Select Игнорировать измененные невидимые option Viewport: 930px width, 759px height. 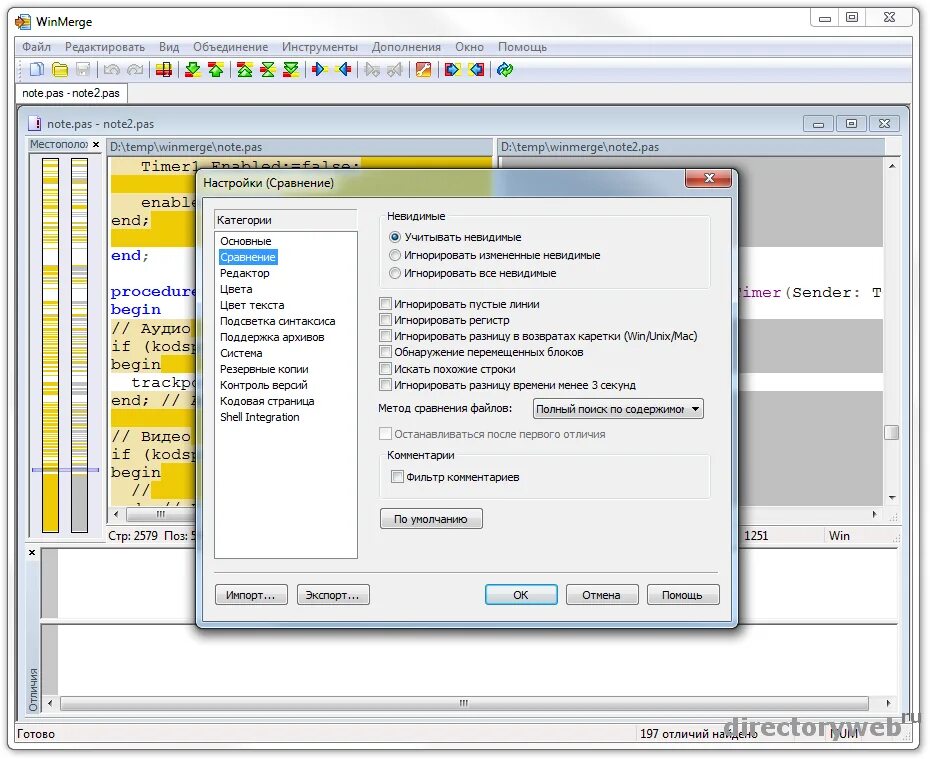(394, 255)
